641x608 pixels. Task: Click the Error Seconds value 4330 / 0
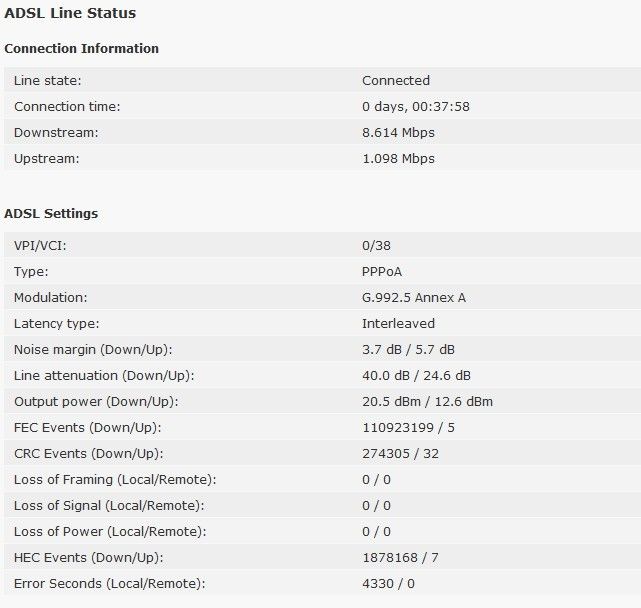tap(388, 584)
